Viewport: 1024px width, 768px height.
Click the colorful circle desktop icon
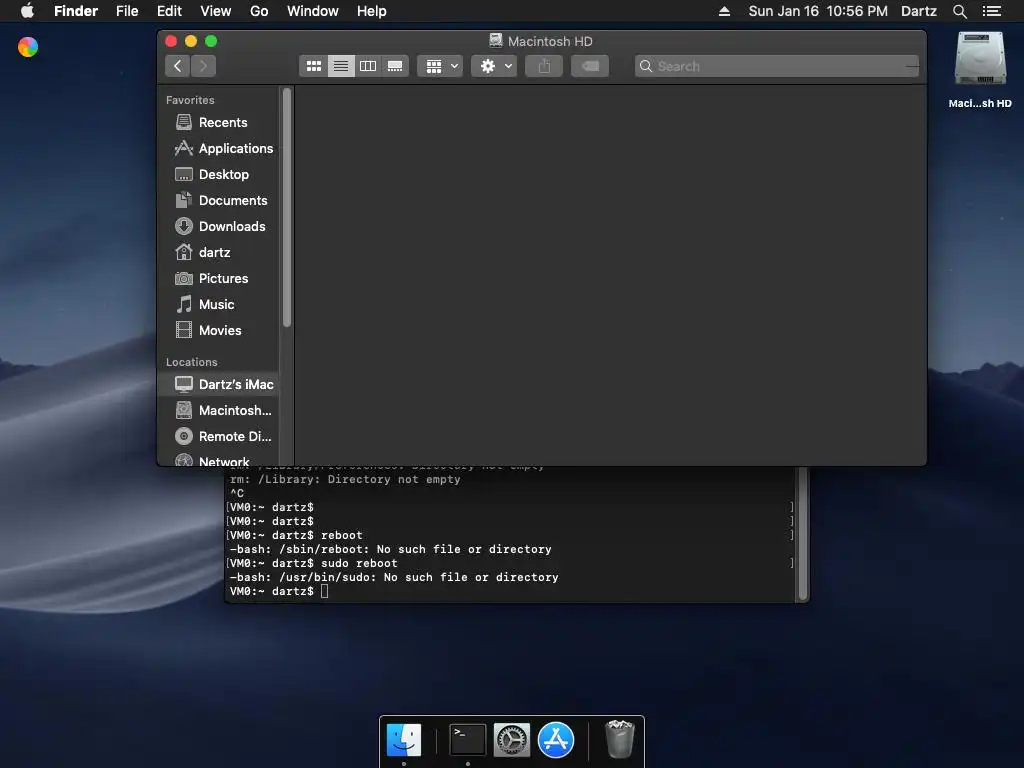coord(28,47)
